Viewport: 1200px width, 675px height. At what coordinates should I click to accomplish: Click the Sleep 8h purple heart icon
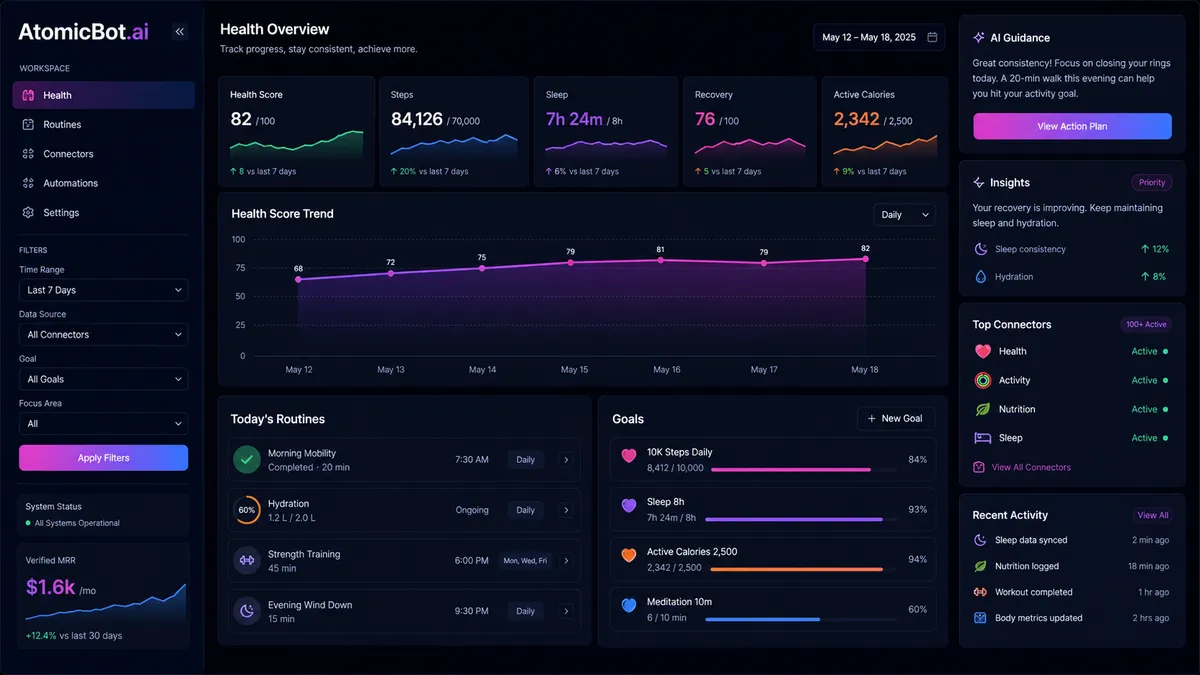pyautogui.click(x=629, y=506)
